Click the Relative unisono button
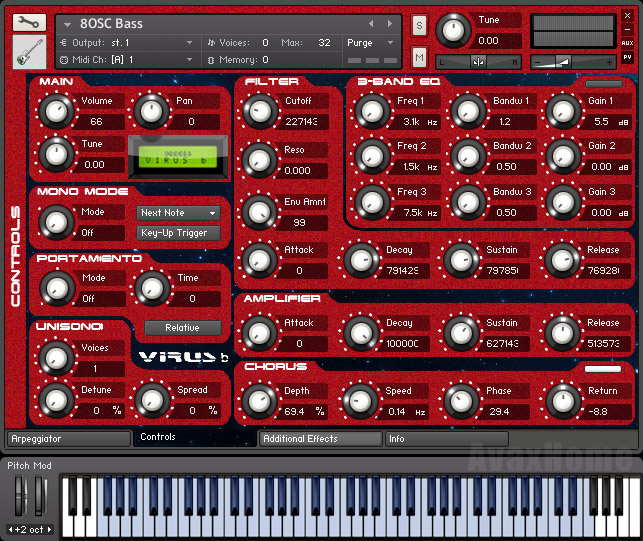 [182, 328]
